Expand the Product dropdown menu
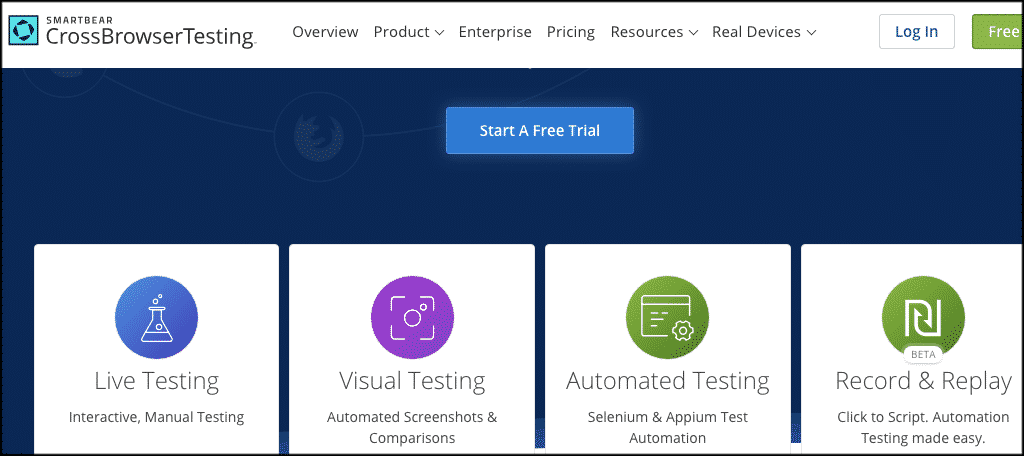Screen dimensions: 1024x456 409,32
